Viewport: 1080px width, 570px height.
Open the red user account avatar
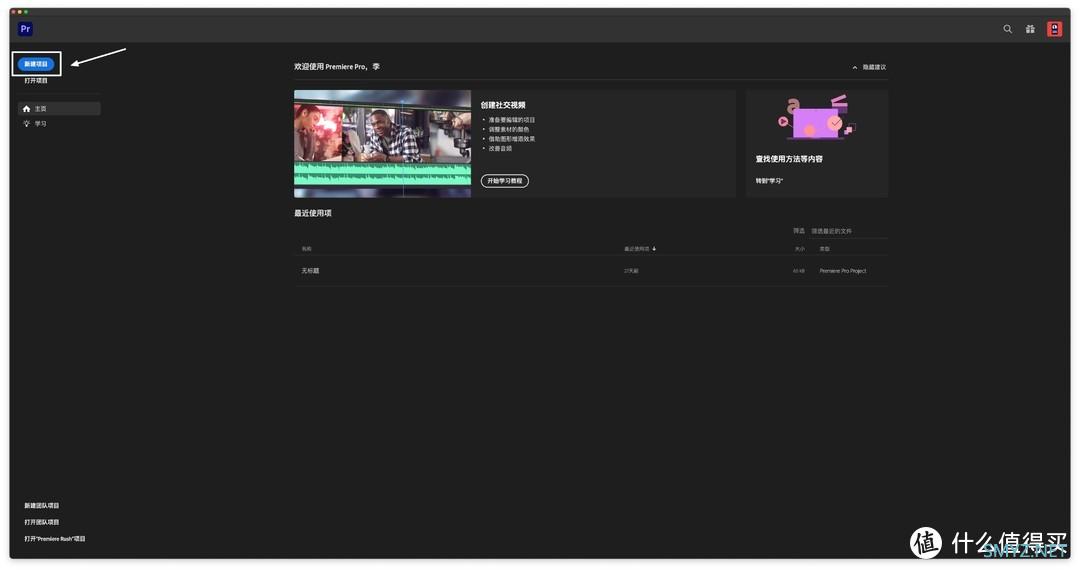tap(1055, 29)
